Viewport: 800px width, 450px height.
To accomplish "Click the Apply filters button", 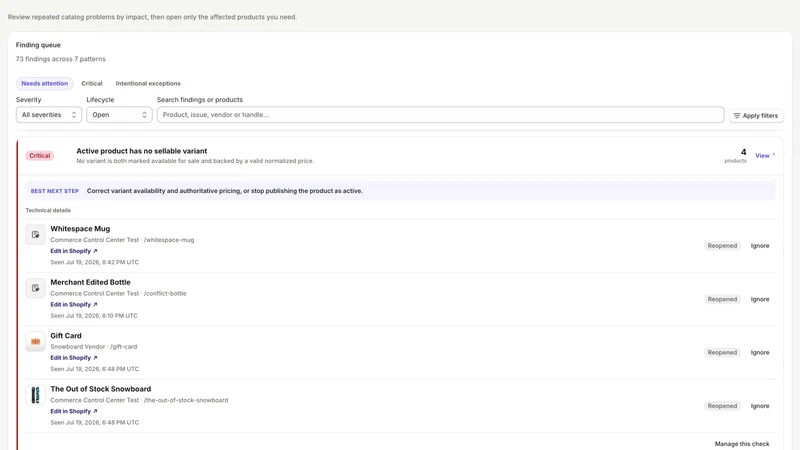I will (756, 116).
